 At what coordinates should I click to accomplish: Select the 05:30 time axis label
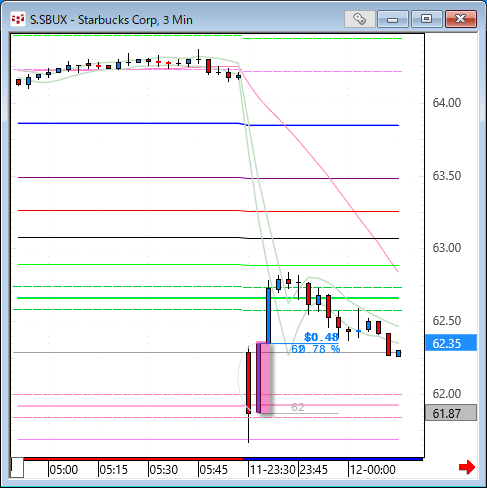(x=164, y=470)
